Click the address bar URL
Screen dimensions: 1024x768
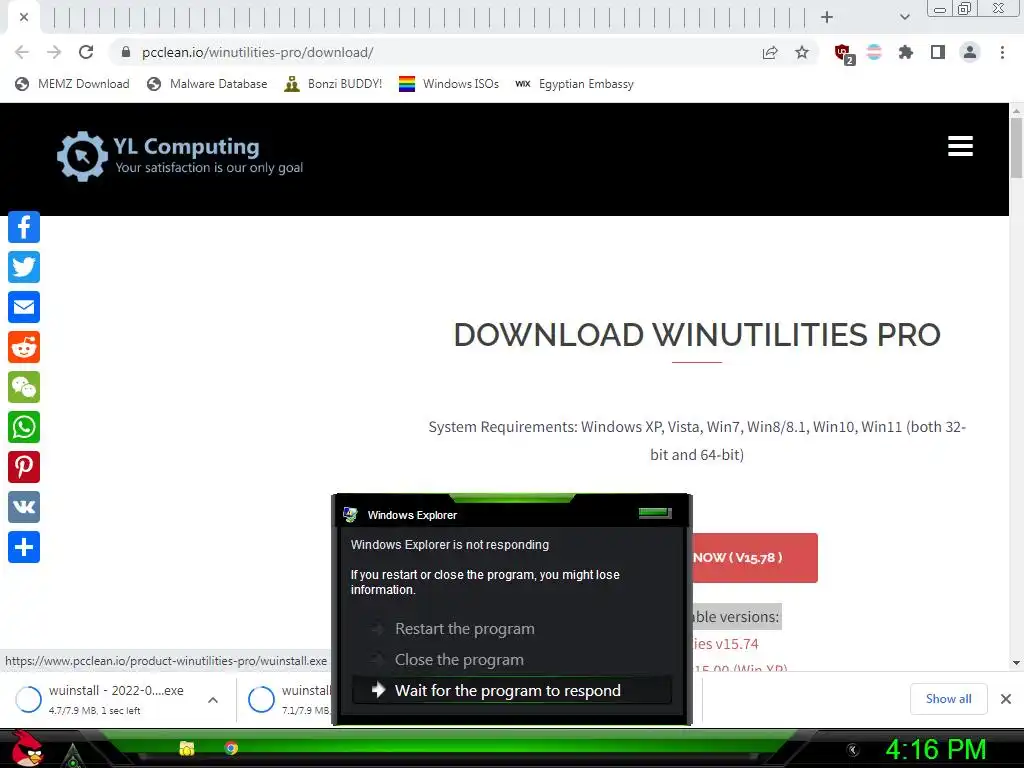(x=257, y=52)
